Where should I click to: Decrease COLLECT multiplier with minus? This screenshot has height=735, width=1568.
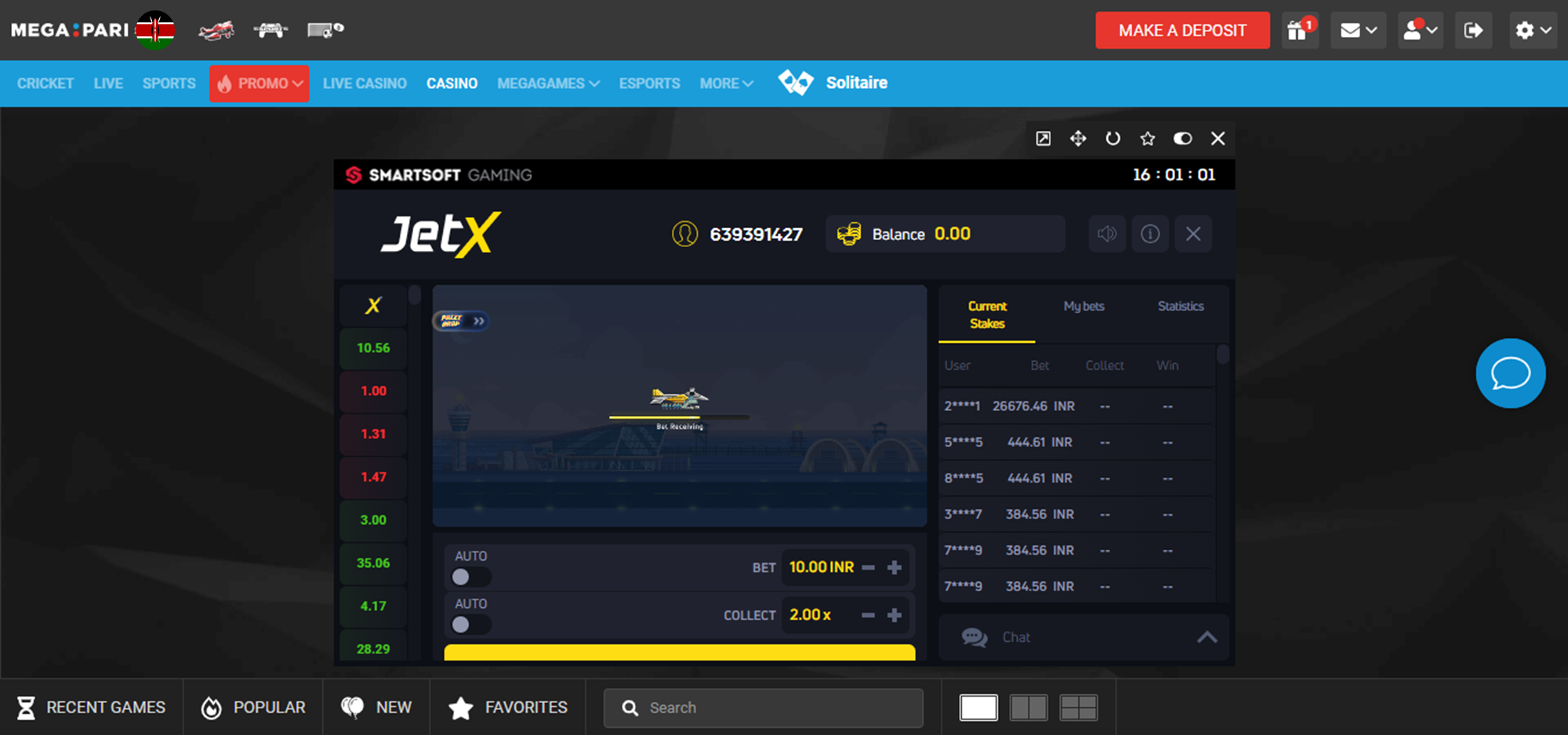[x=868, y=615]
